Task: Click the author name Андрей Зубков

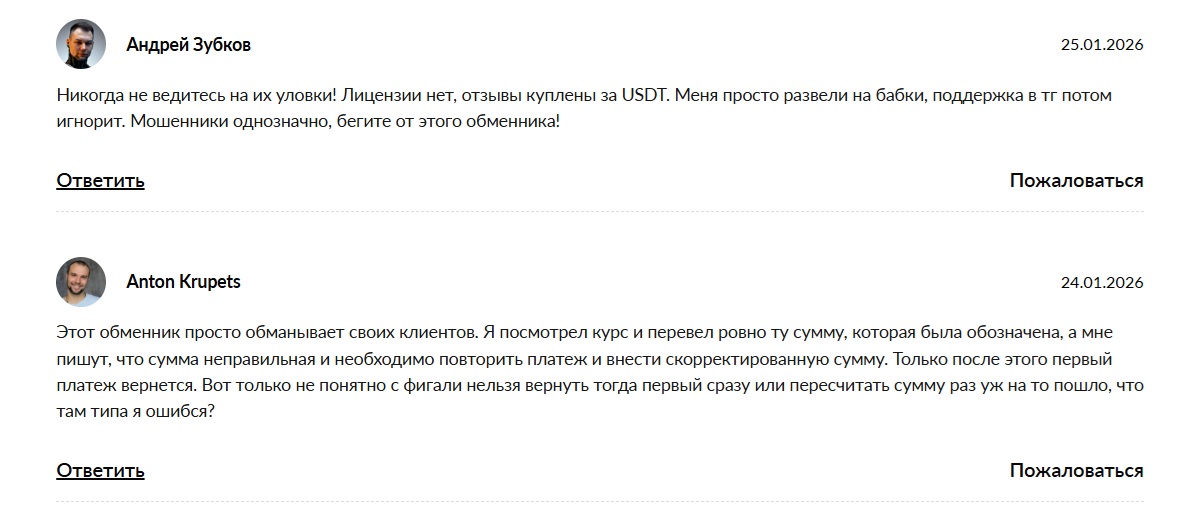Action: point(188,45)
